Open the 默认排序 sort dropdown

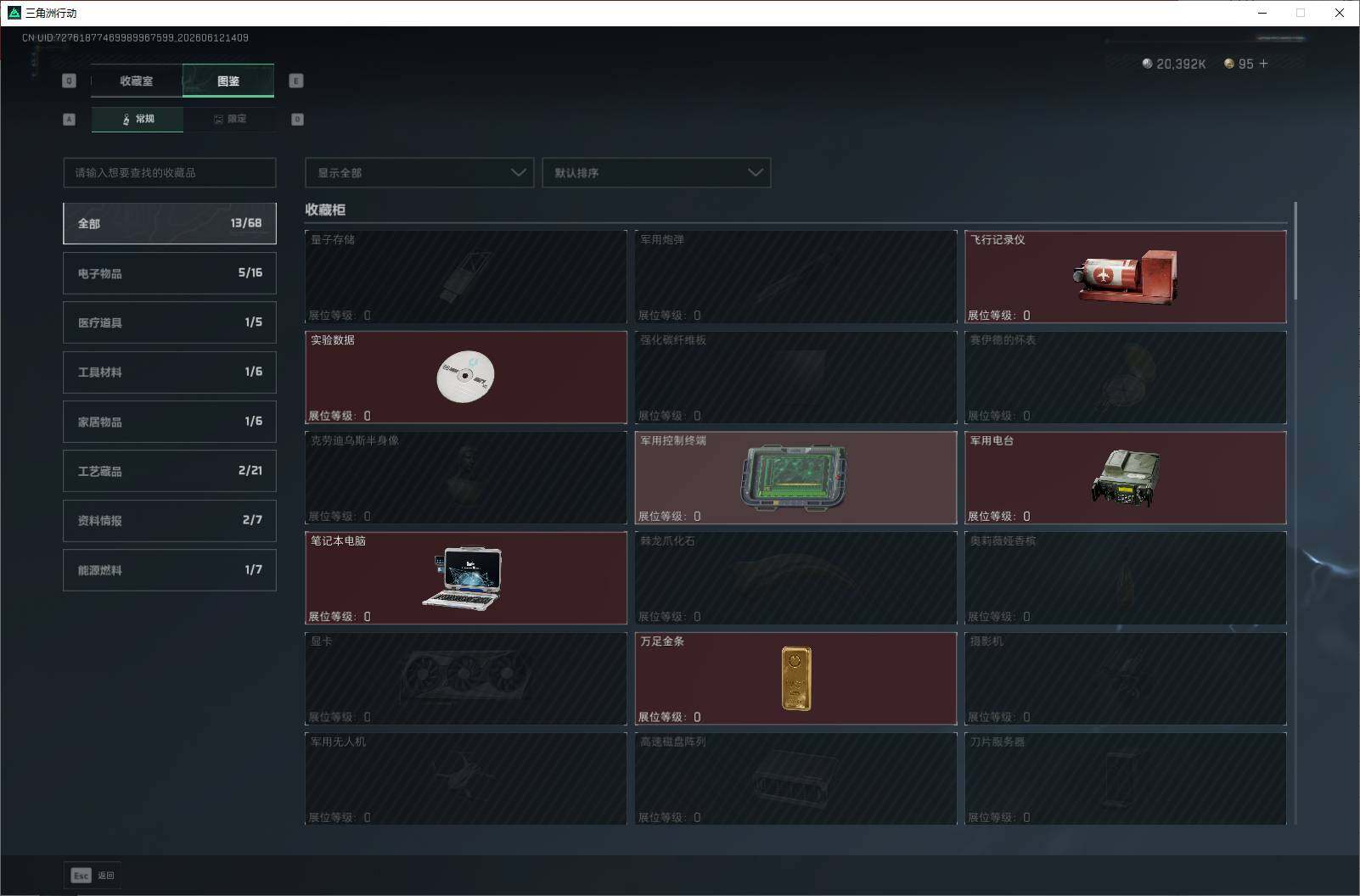[x=656, y=172]
